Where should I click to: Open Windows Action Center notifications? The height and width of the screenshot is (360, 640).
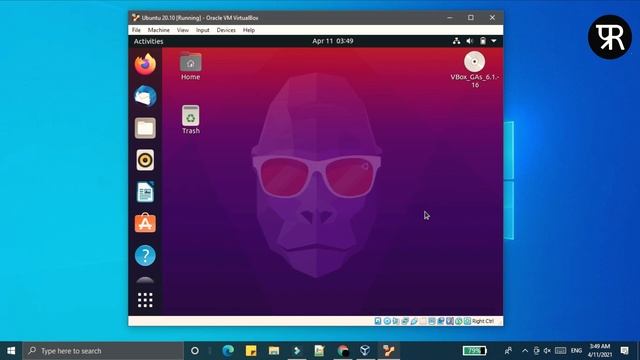[624, 351]
